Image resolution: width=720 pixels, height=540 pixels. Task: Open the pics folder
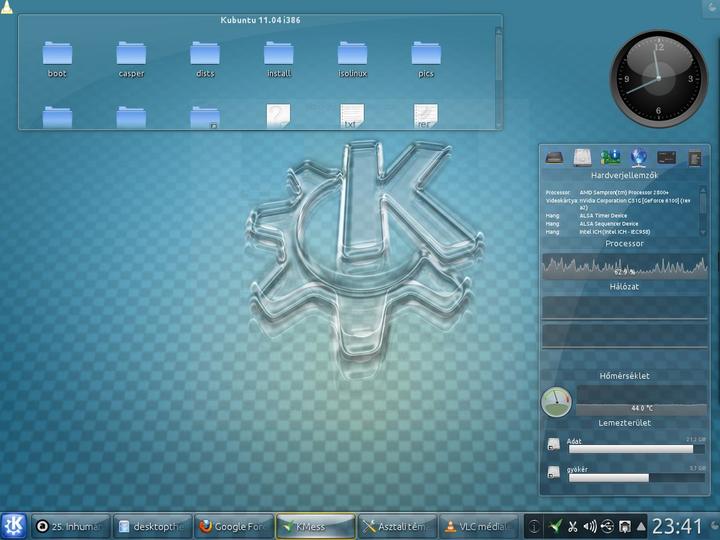(x=426, y=60)
